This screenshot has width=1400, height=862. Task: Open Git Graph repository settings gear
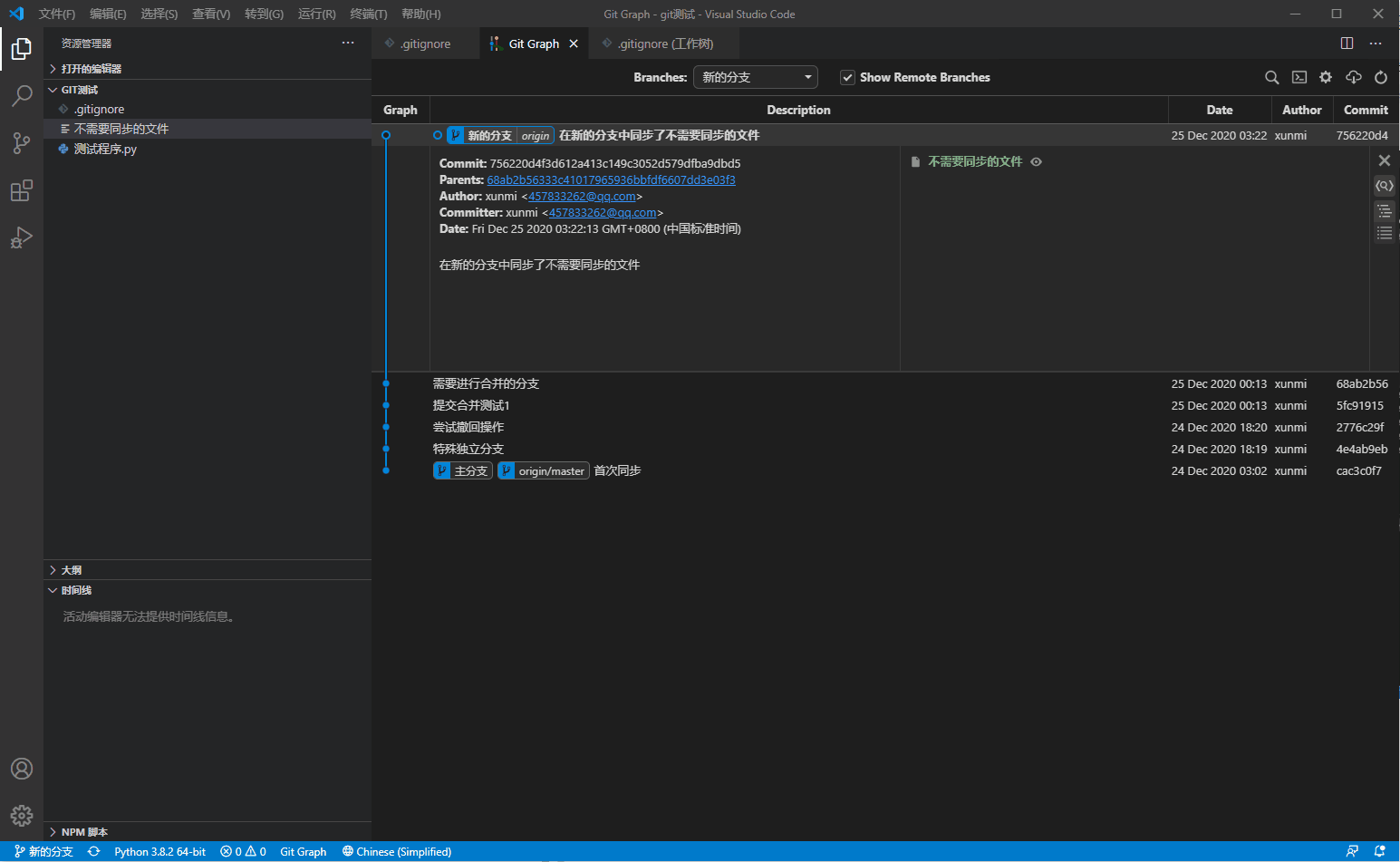tap(1326, 78)
